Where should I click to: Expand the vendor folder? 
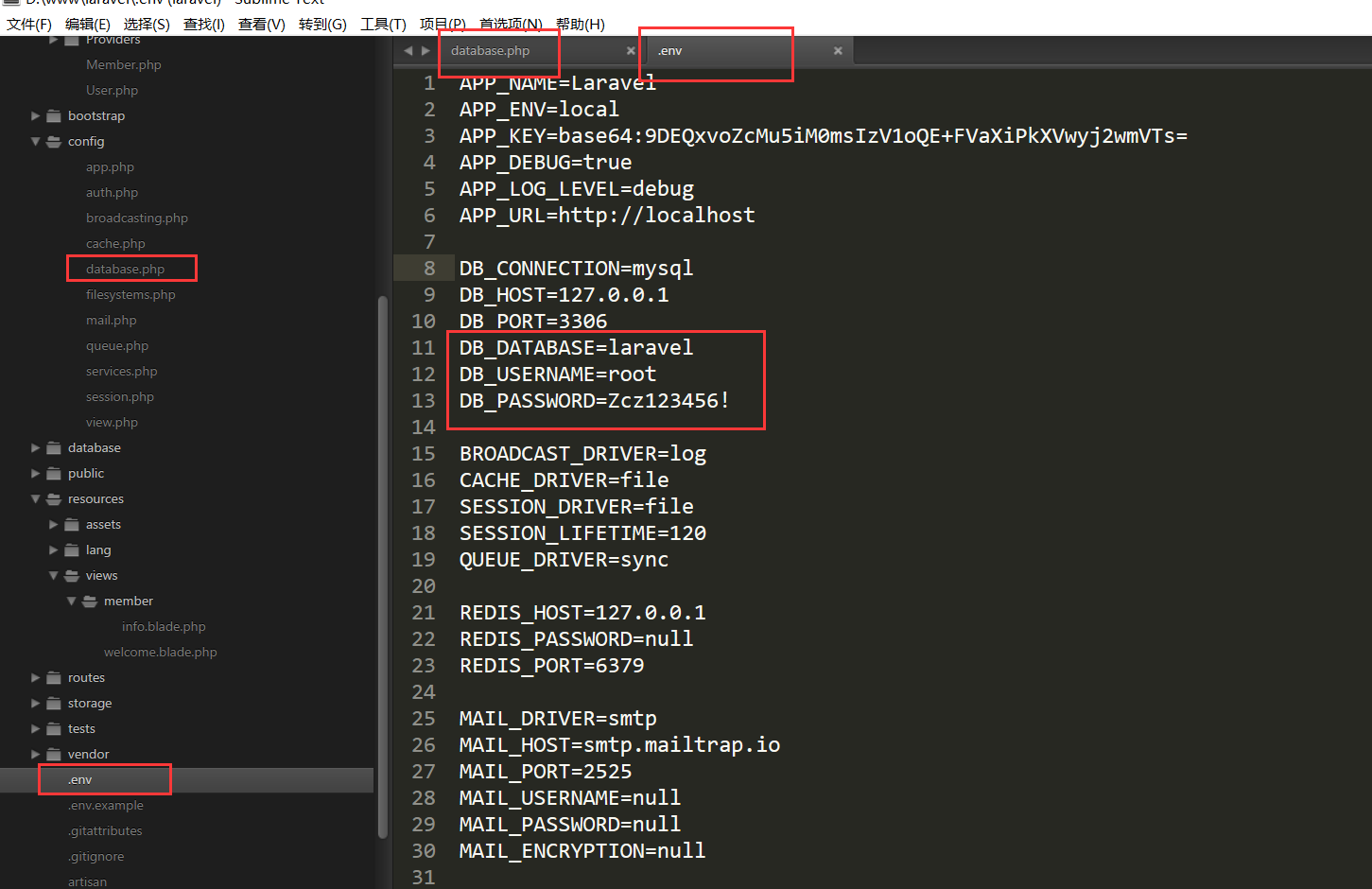36,755
